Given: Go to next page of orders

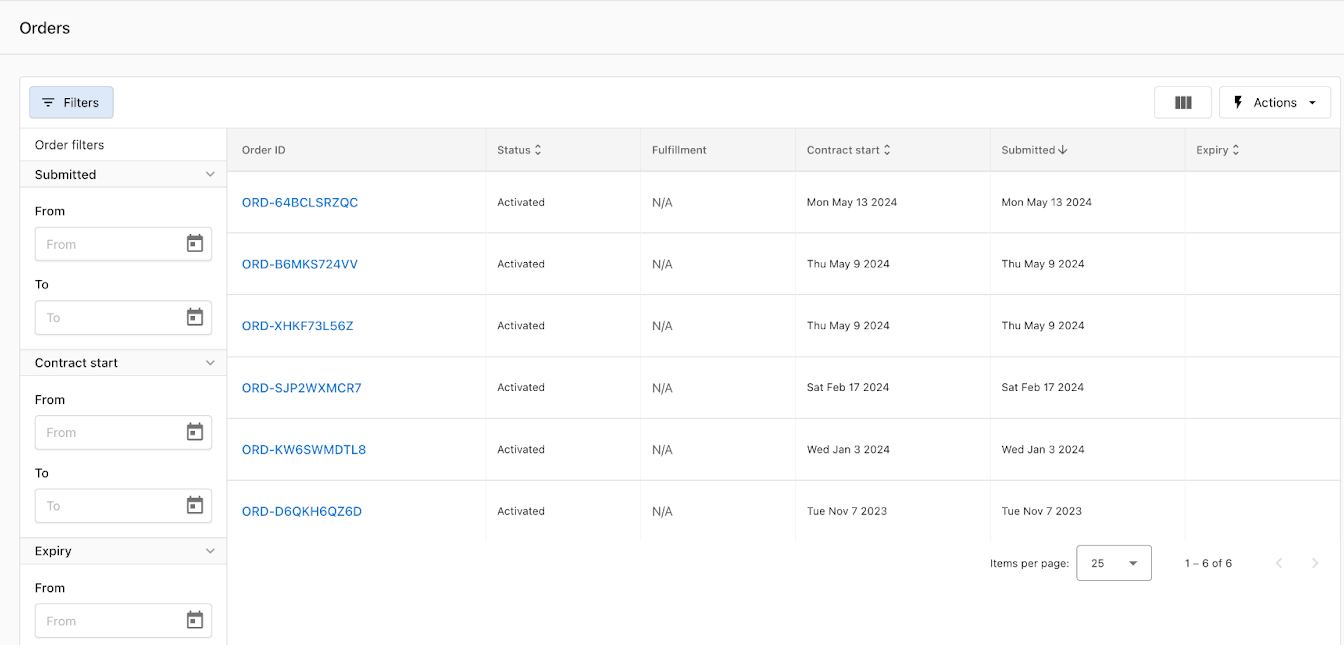Looking at the screenshot, I should click(x=1315, y=563).
